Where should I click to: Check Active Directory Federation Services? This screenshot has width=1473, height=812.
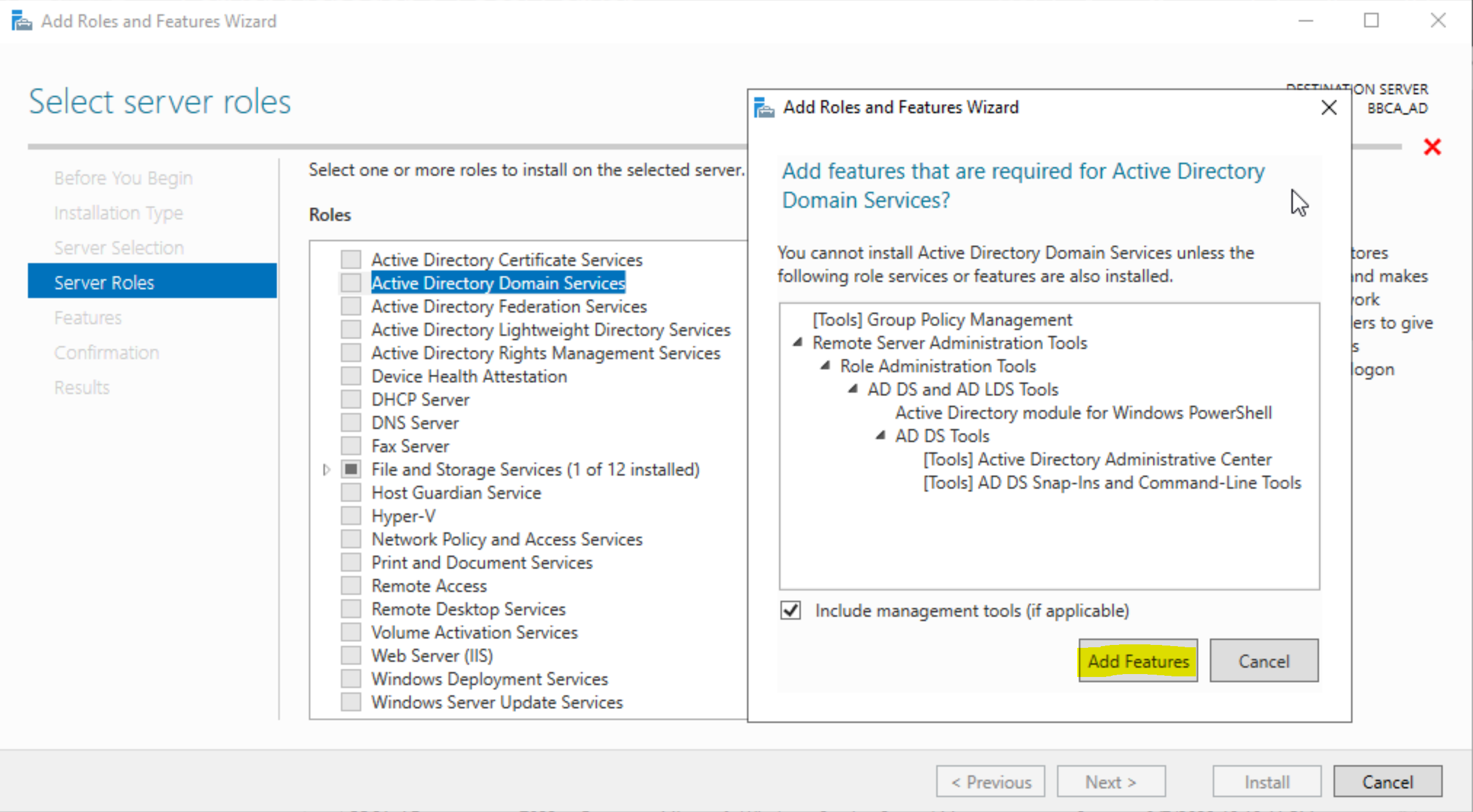[x=350, y=306]
